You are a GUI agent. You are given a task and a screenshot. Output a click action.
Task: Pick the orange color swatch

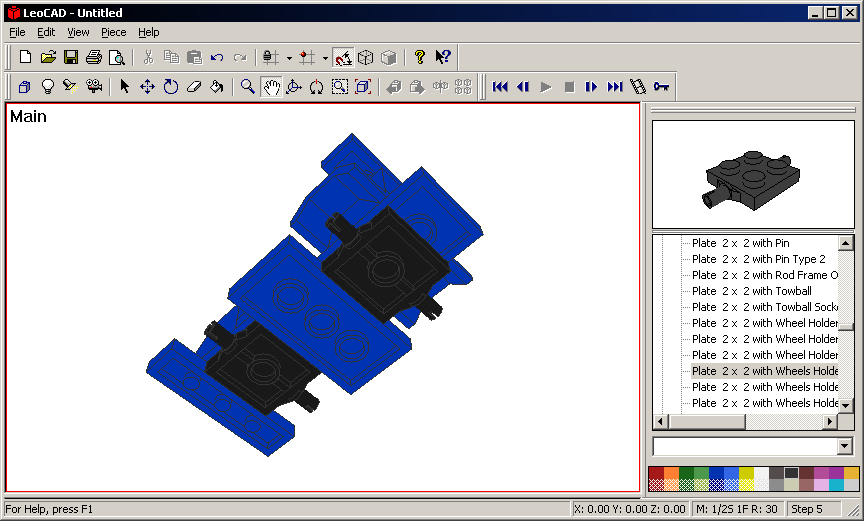(671, 472)
